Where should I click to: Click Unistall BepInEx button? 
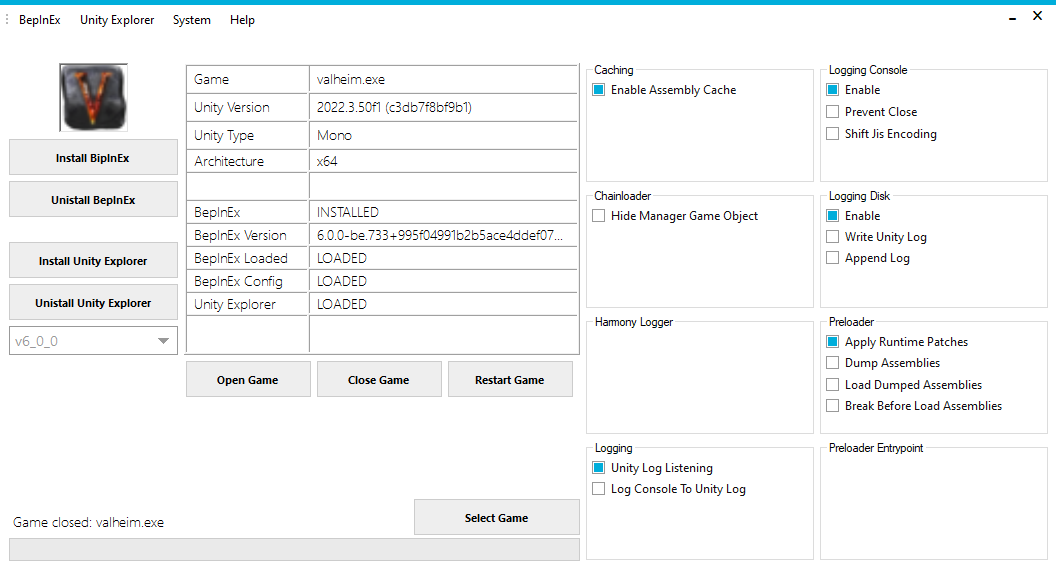pos(93,199)
